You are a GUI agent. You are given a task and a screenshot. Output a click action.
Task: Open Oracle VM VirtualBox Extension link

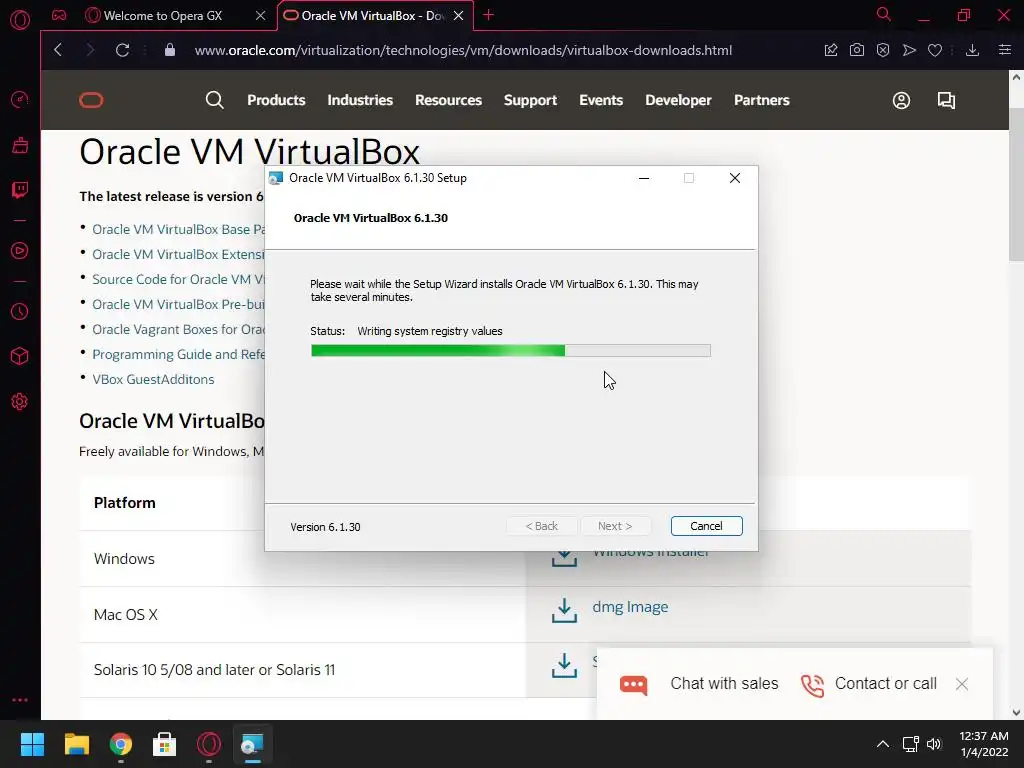point(178,254)
